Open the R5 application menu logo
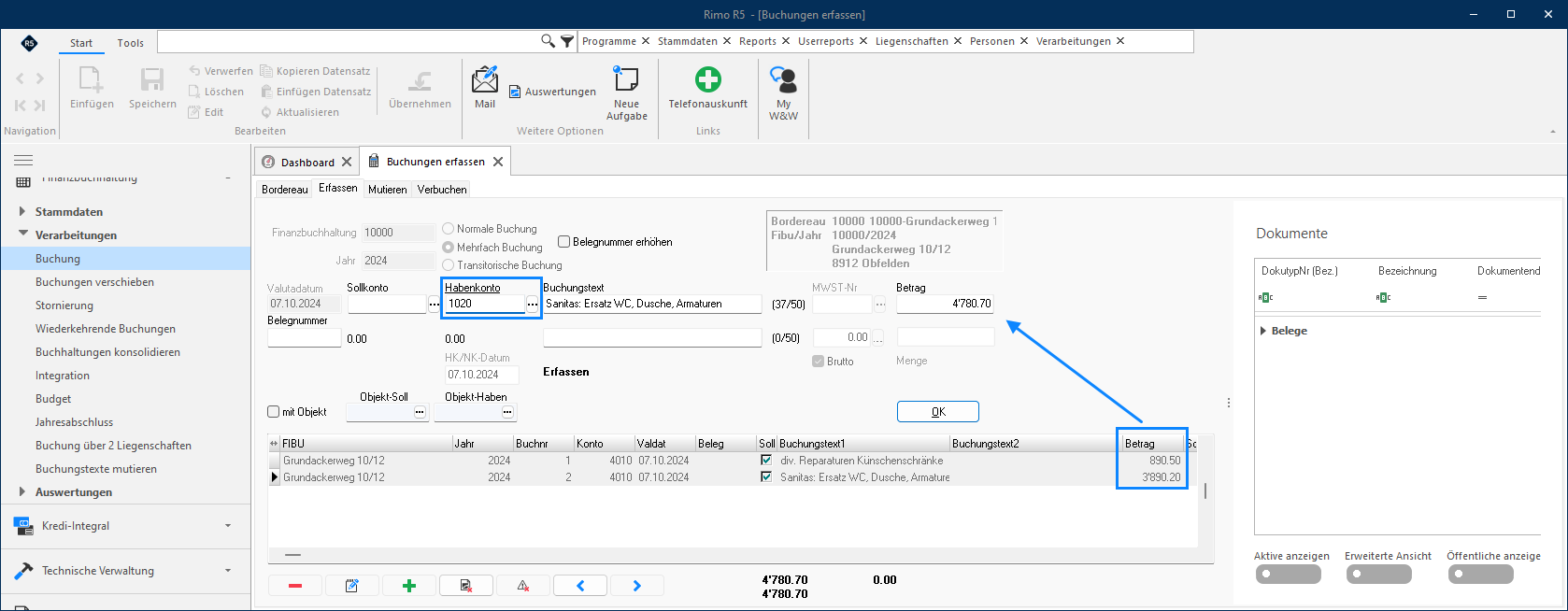1568x611 pixels. 30,43
